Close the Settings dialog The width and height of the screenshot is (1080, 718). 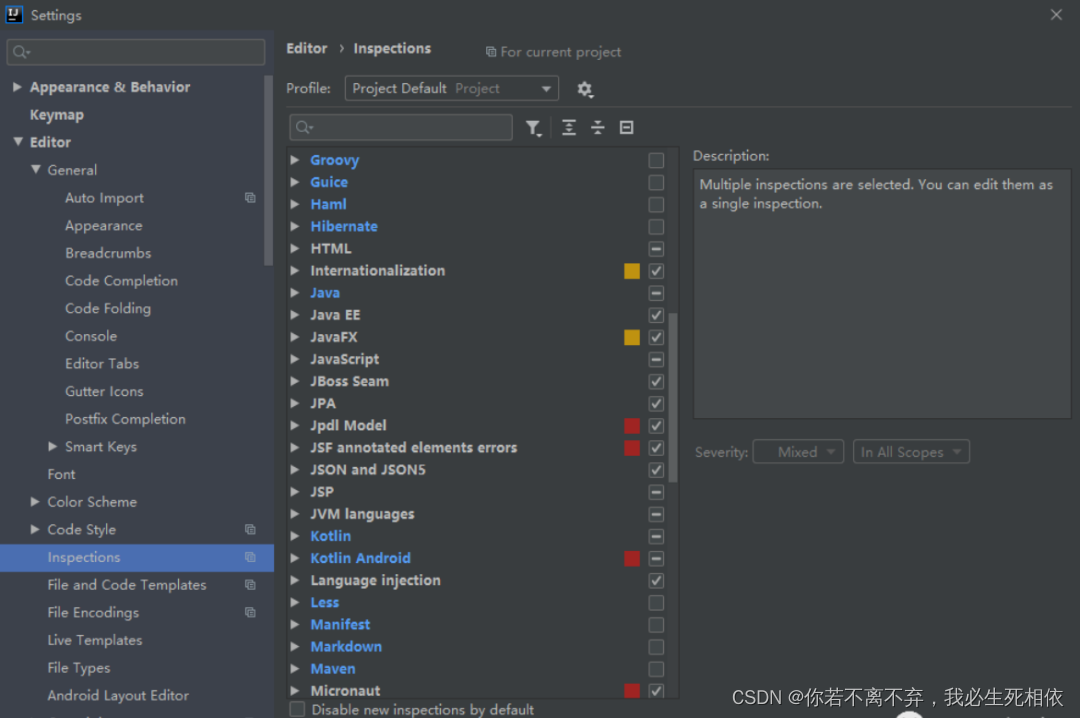pyautogui.click(x=1056, y=14)
